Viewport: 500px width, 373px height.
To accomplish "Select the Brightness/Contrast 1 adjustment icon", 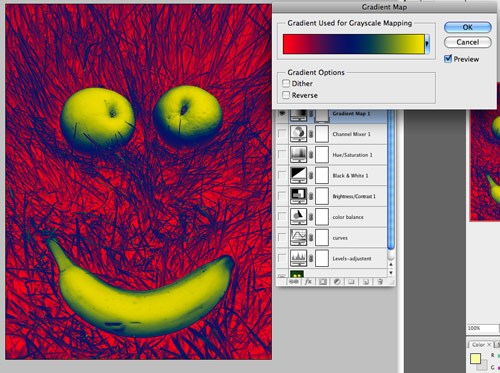I will tap(298, 196).
